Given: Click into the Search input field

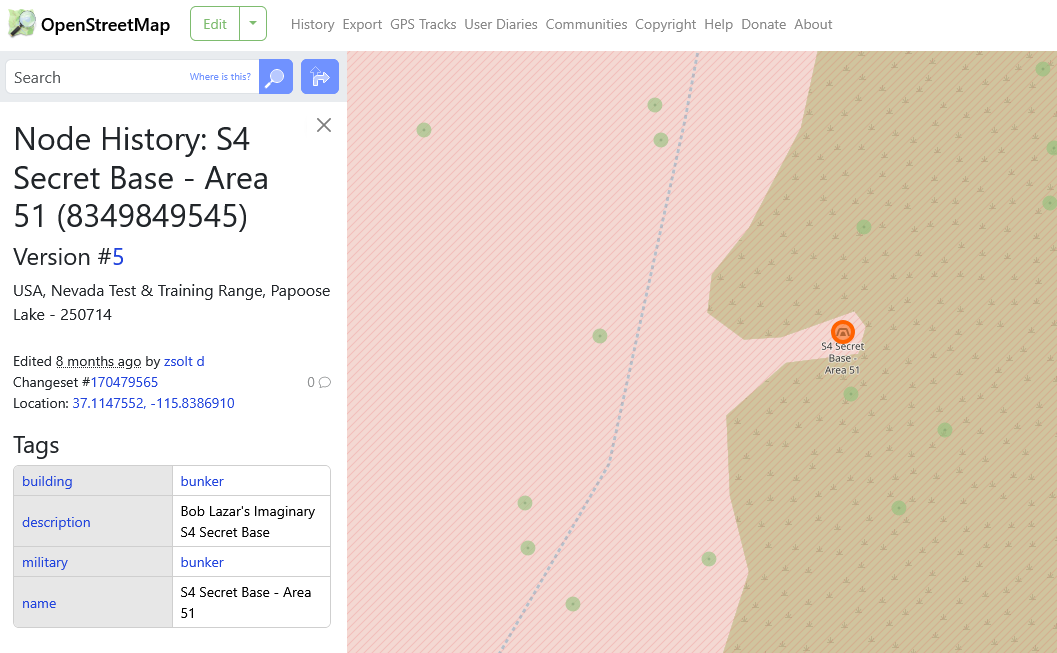Looking at the screenshot, I should (x=95, y=77).
